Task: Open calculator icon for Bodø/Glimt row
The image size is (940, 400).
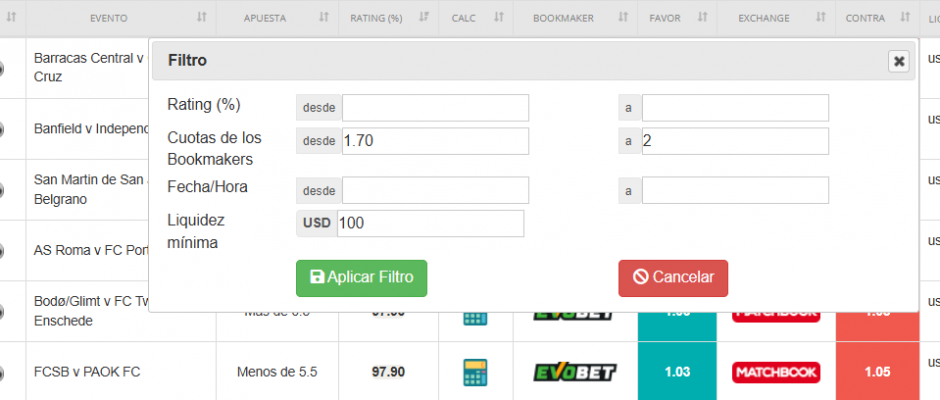Action: point(475,318)
